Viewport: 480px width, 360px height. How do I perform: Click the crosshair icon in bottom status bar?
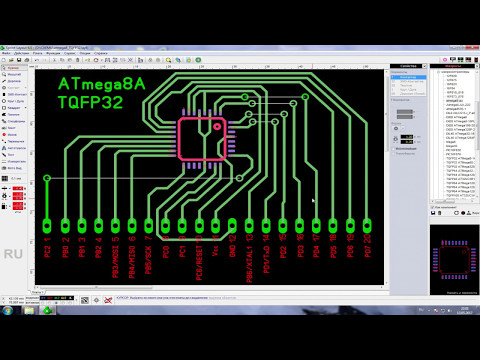pos(96,300)
